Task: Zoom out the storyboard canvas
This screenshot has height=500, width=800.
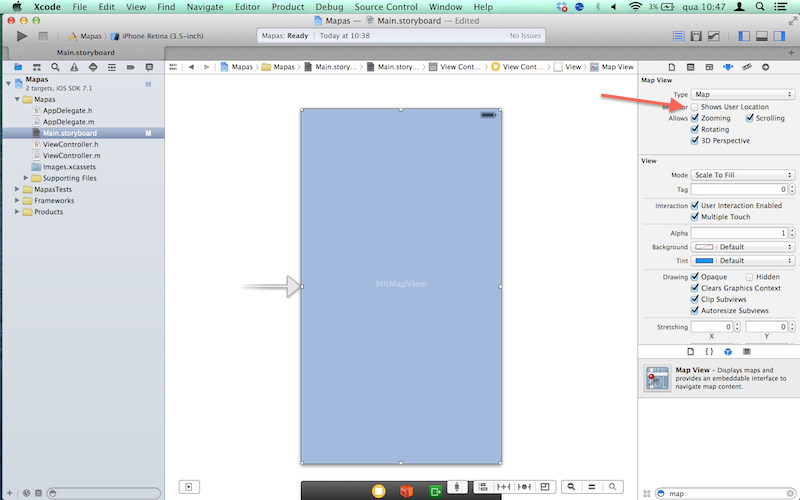Action: point(571,487)
